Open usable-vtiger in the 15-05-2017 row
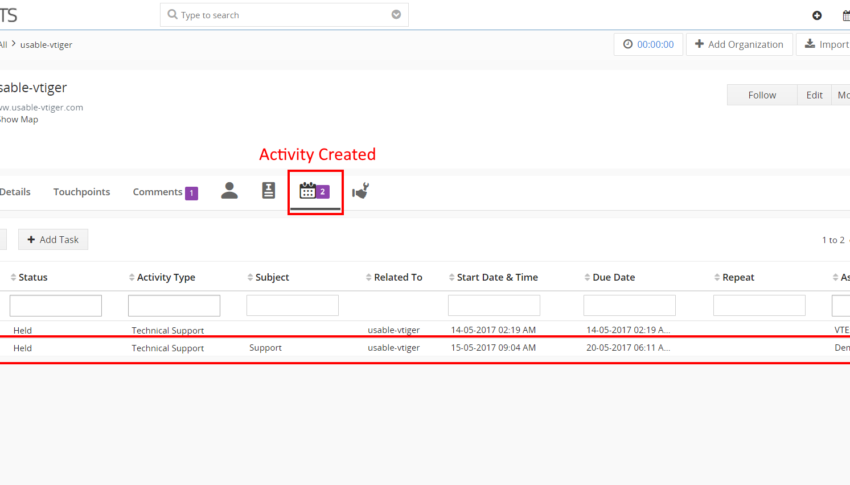The width and height of the screenshot is (850, 485). 394,347
